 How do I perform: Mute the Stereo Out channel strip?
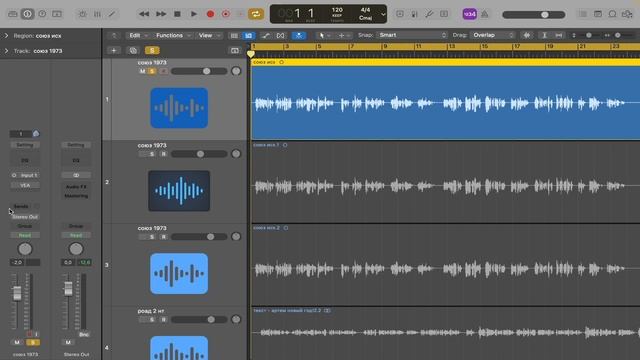(x=68, y=342)
